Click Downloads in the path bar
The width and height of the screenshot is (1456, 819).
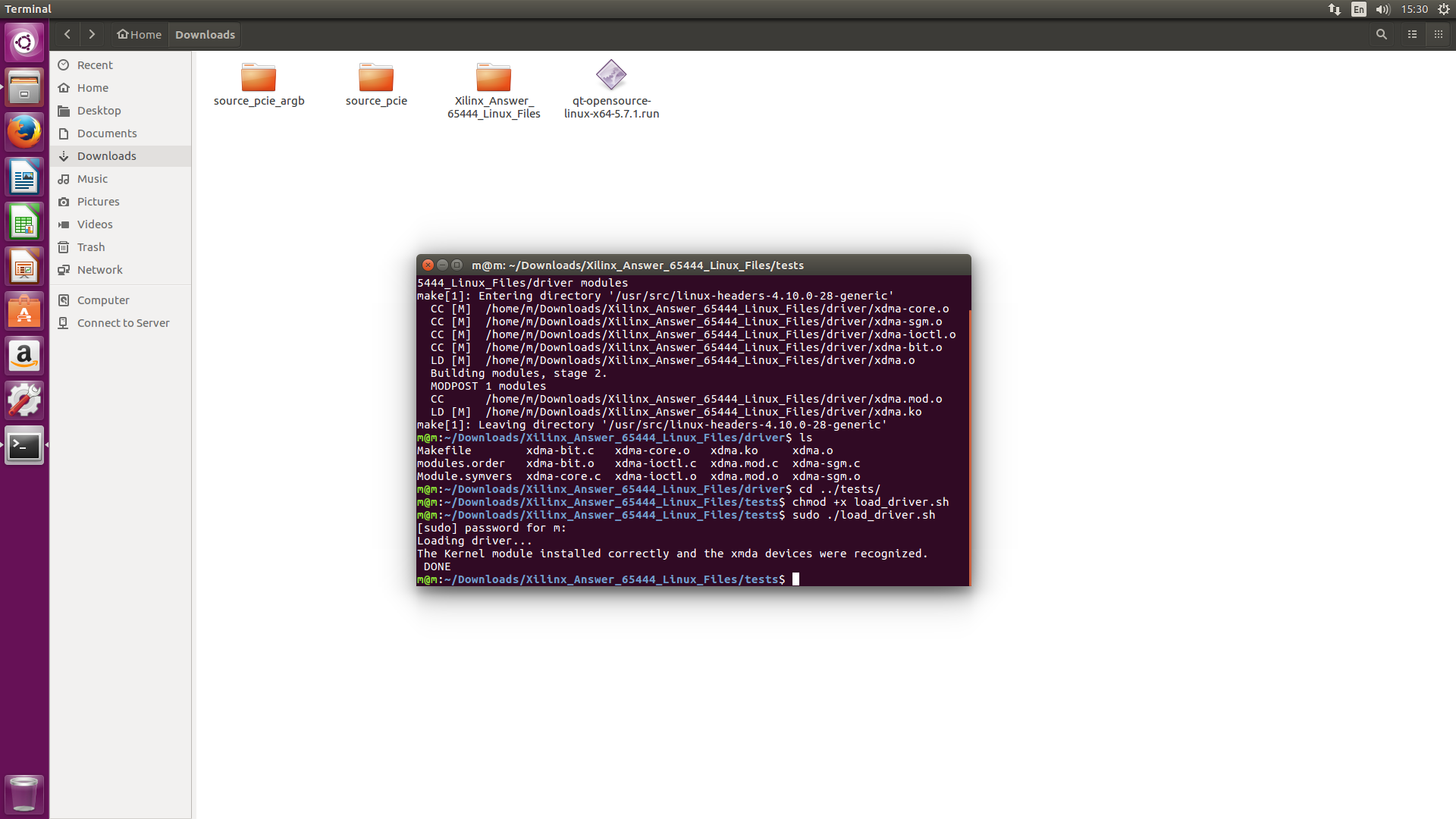click(205, 34)
